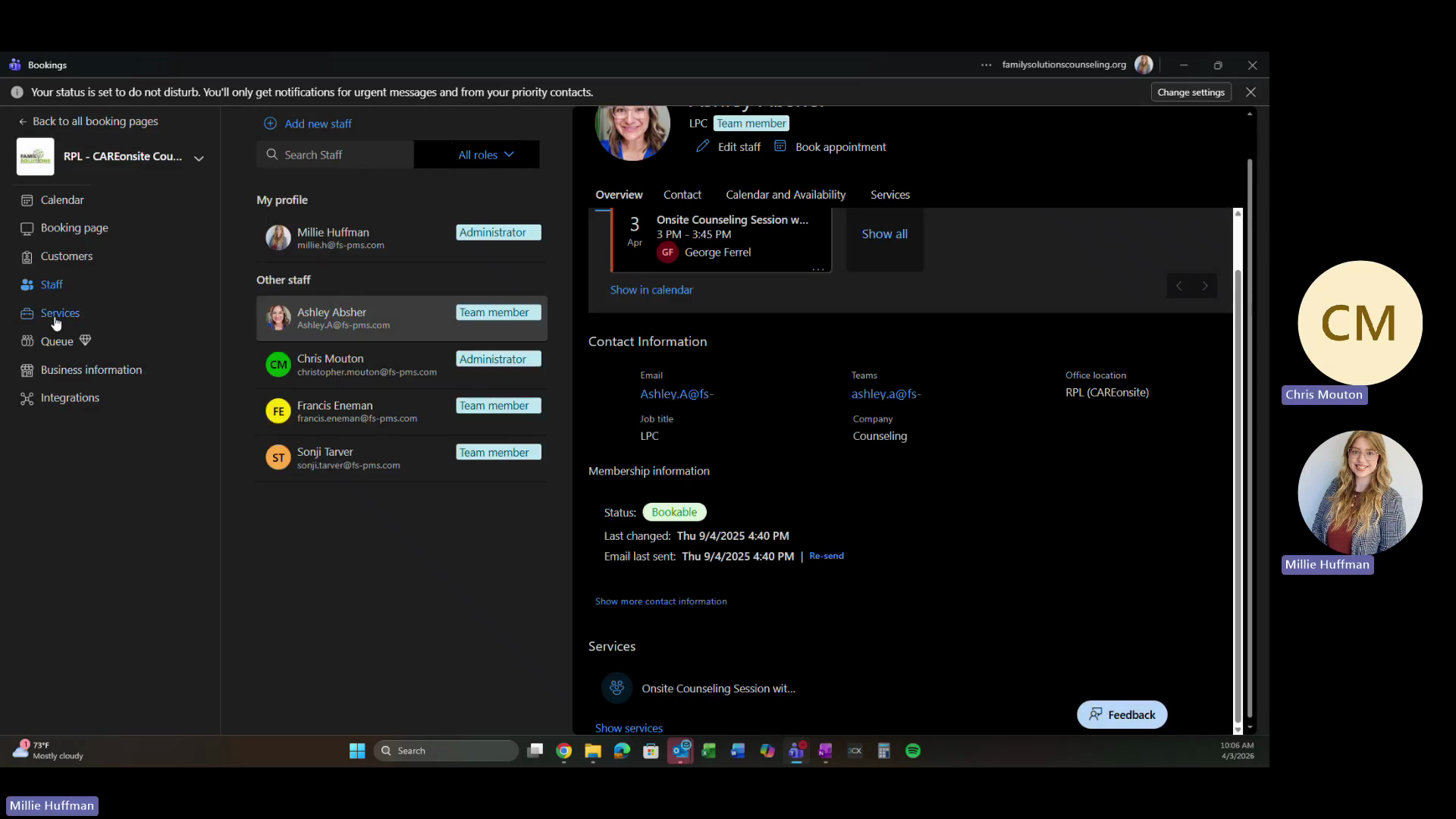Go to previous appointments with left arrow

click(1179, 286)
